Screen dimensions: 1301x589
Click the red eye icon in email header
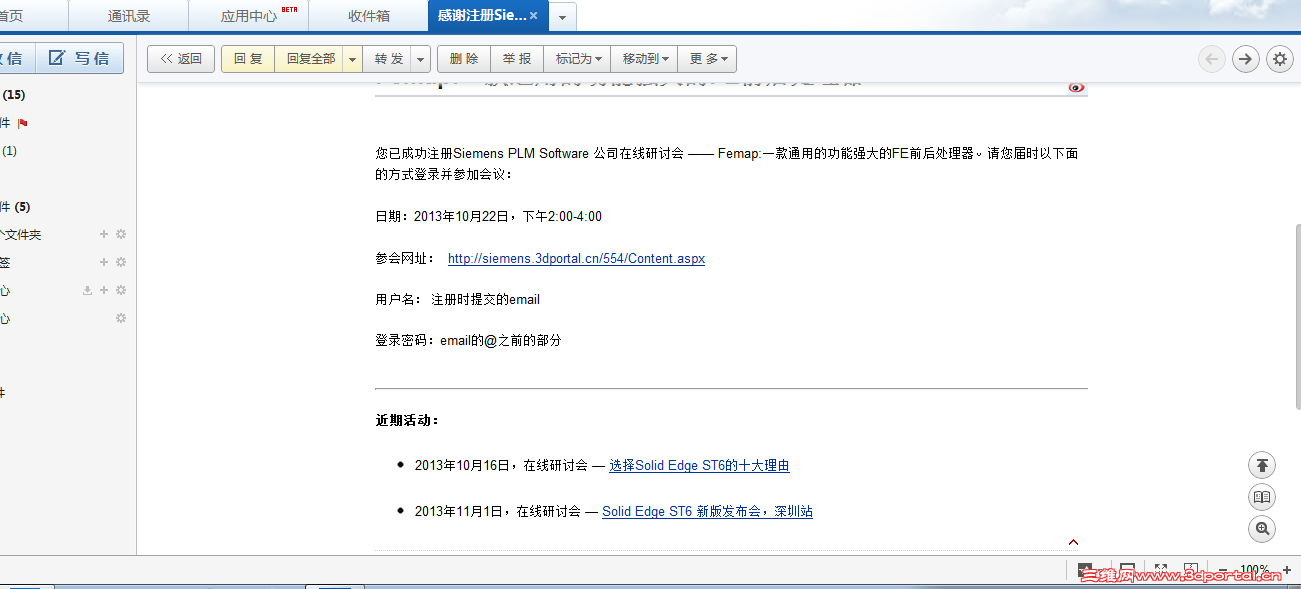click(1076, 87)
